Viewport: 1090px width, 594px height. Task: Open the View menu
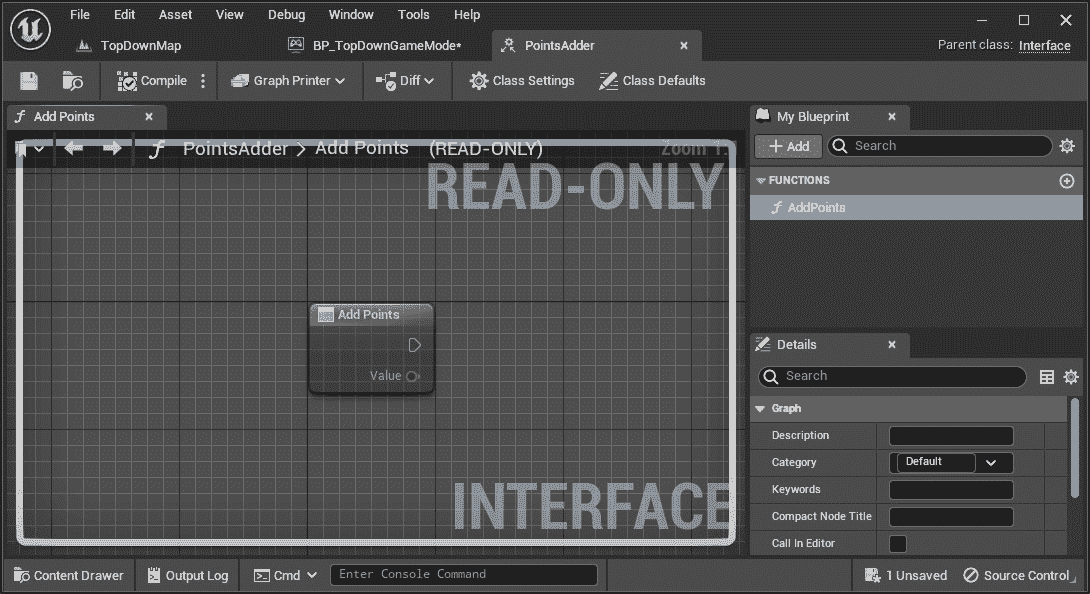click(229, 15)
